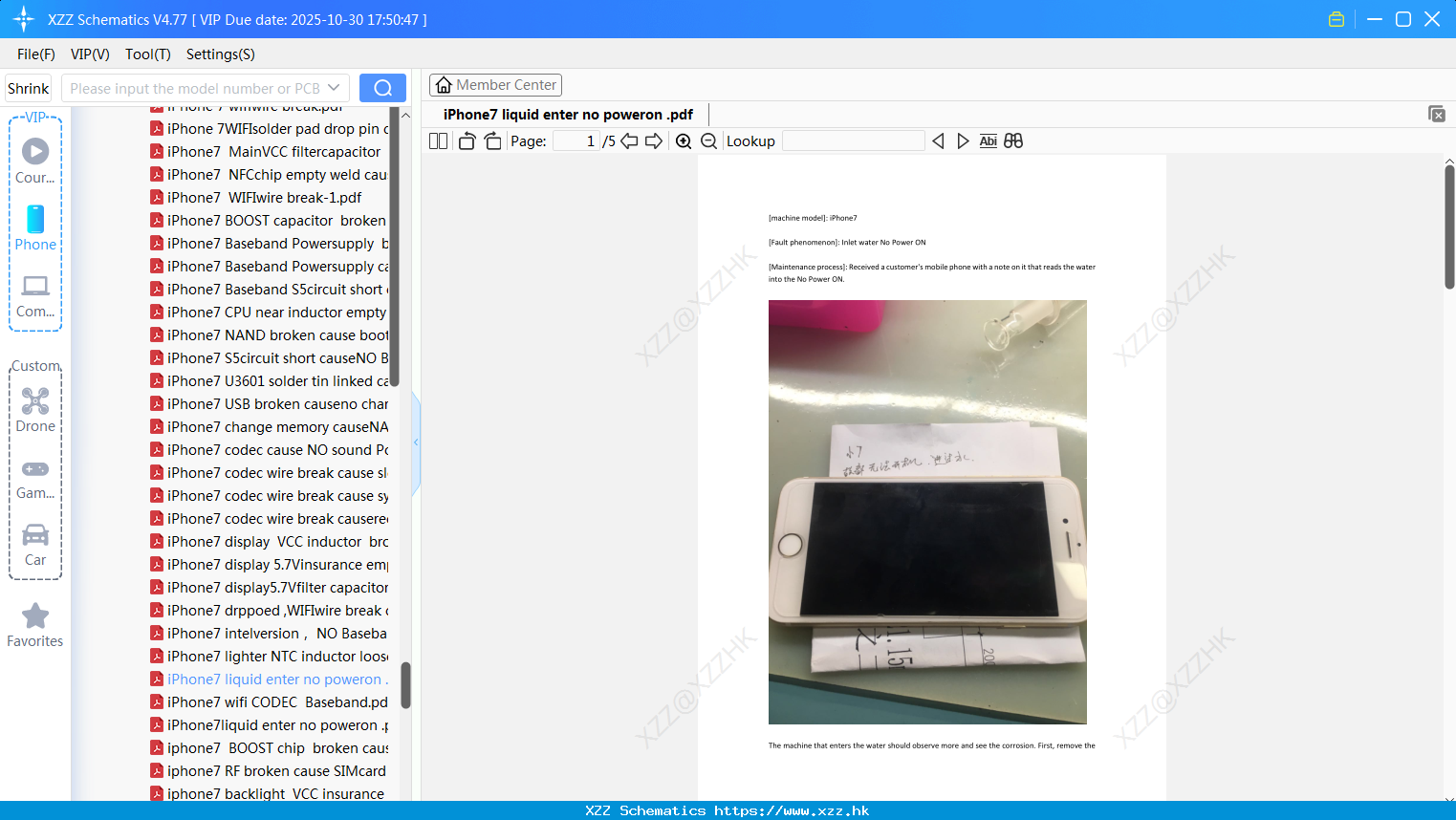The width and height of the screenshot is (1456, 820).
Task: Open the VIP(V) menu
Action: click(x=90, y=54)
